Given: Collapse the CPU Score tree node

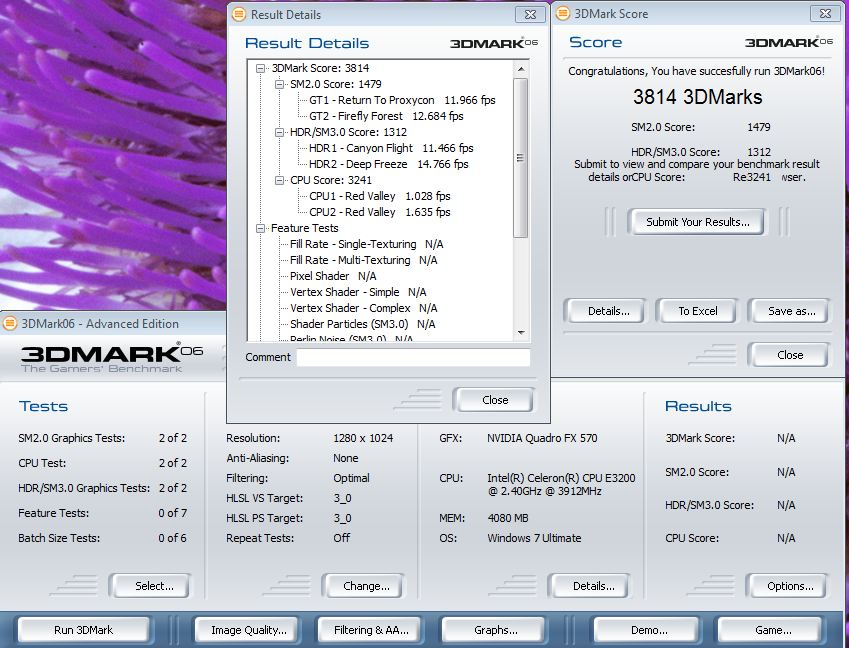Looking at the screenshot, I should pos(280,180).
